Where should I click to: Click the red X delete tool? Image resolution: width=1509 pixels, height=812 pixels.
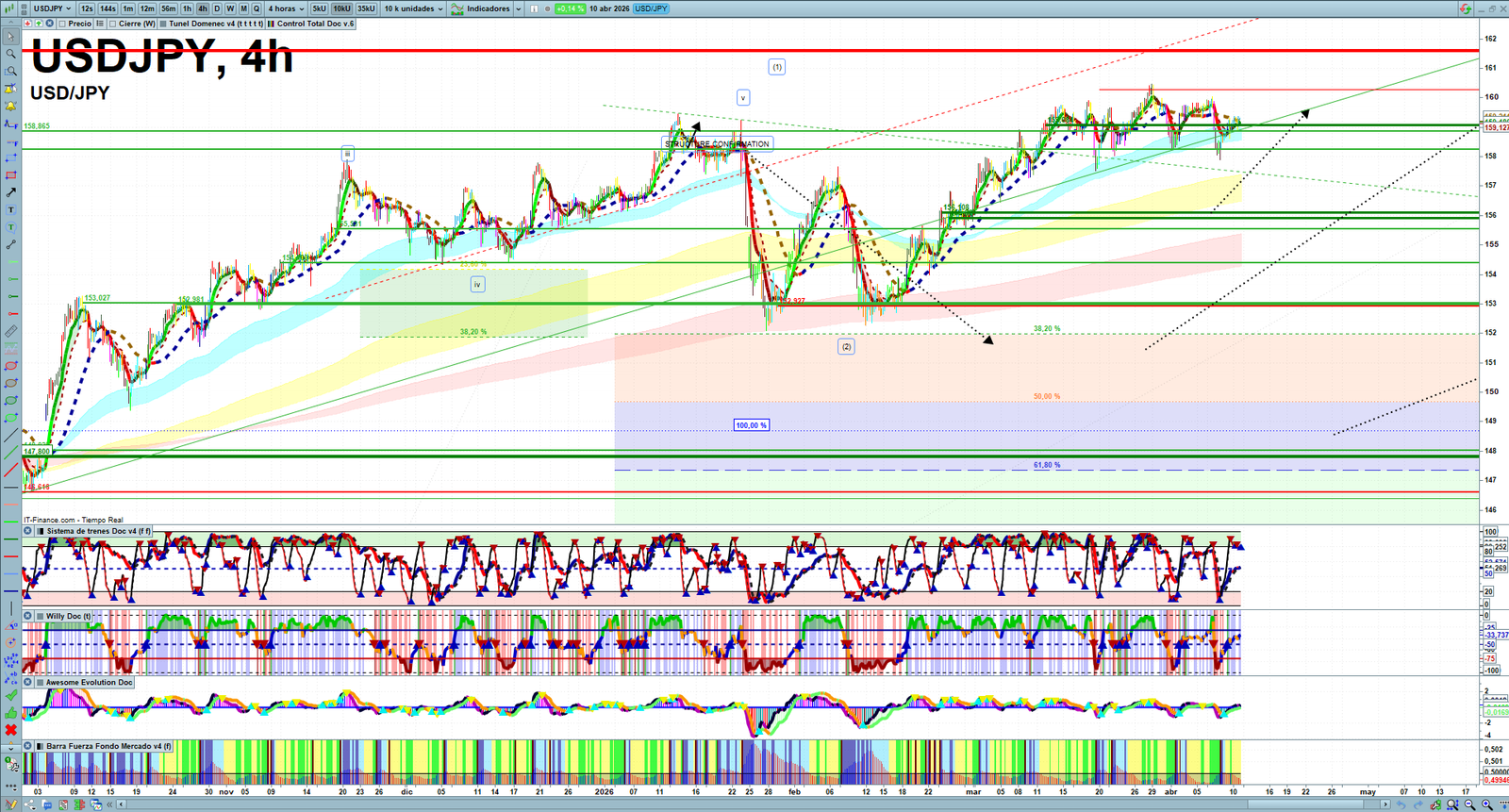[x=11, y=730]
